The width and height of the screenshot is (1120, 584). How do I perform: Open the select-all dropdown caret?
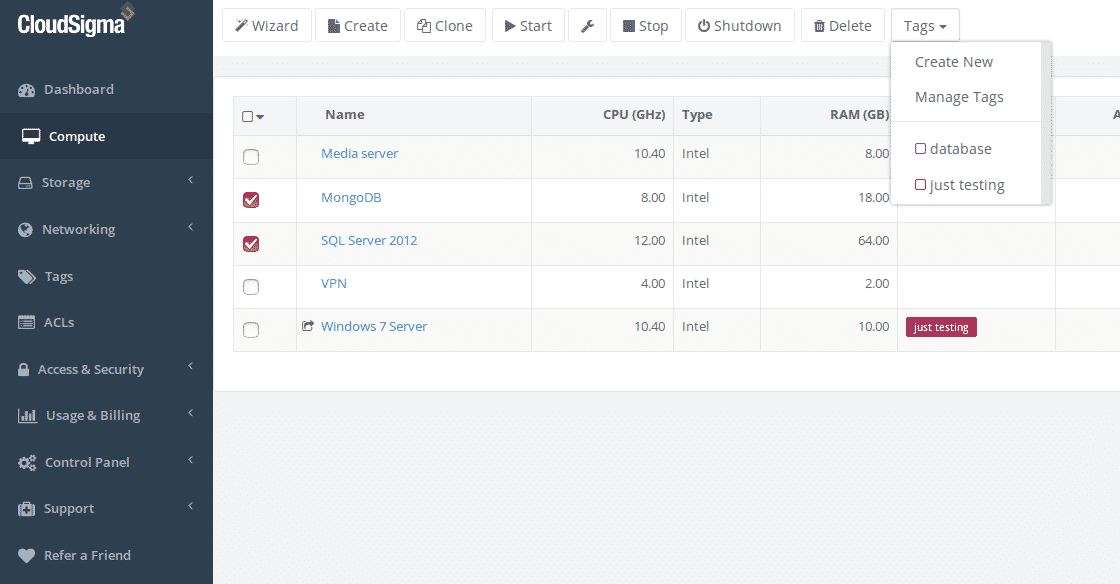[260, 117]
